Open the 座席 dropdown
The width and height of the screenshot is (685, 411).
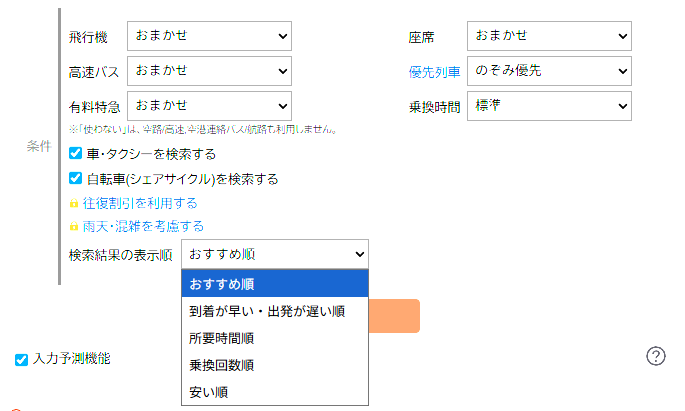pos(549,36)
